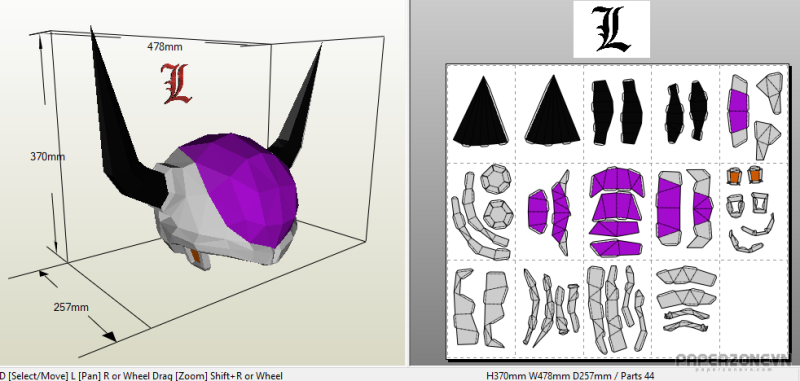Click the black L logo above pattern sheet
Image resolution: width=800 pixels, height=381 pixels.
611,29
